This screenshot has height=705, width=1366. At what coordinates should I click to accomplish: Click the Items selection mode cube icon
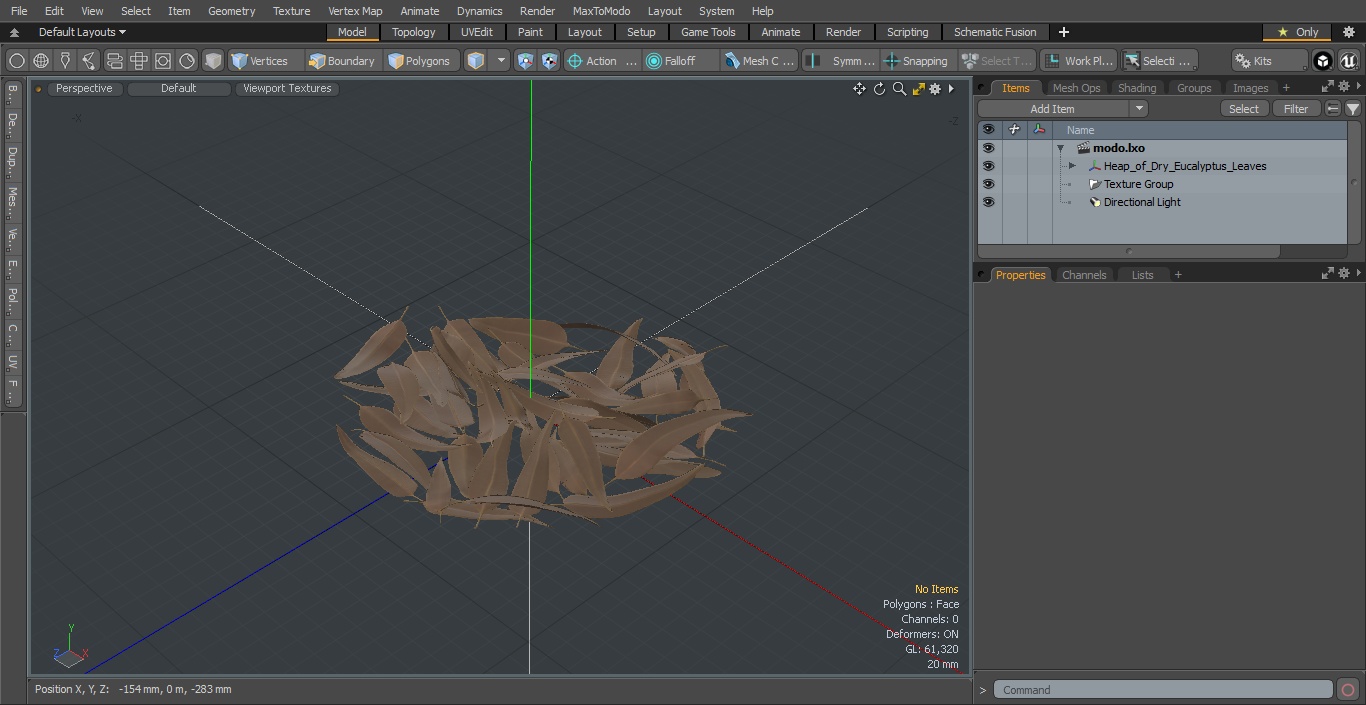476,61
